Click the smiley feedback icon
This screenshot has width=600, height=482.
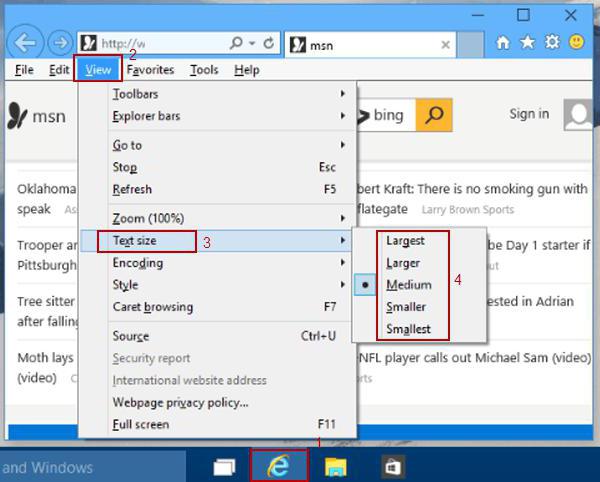point(577,43)
